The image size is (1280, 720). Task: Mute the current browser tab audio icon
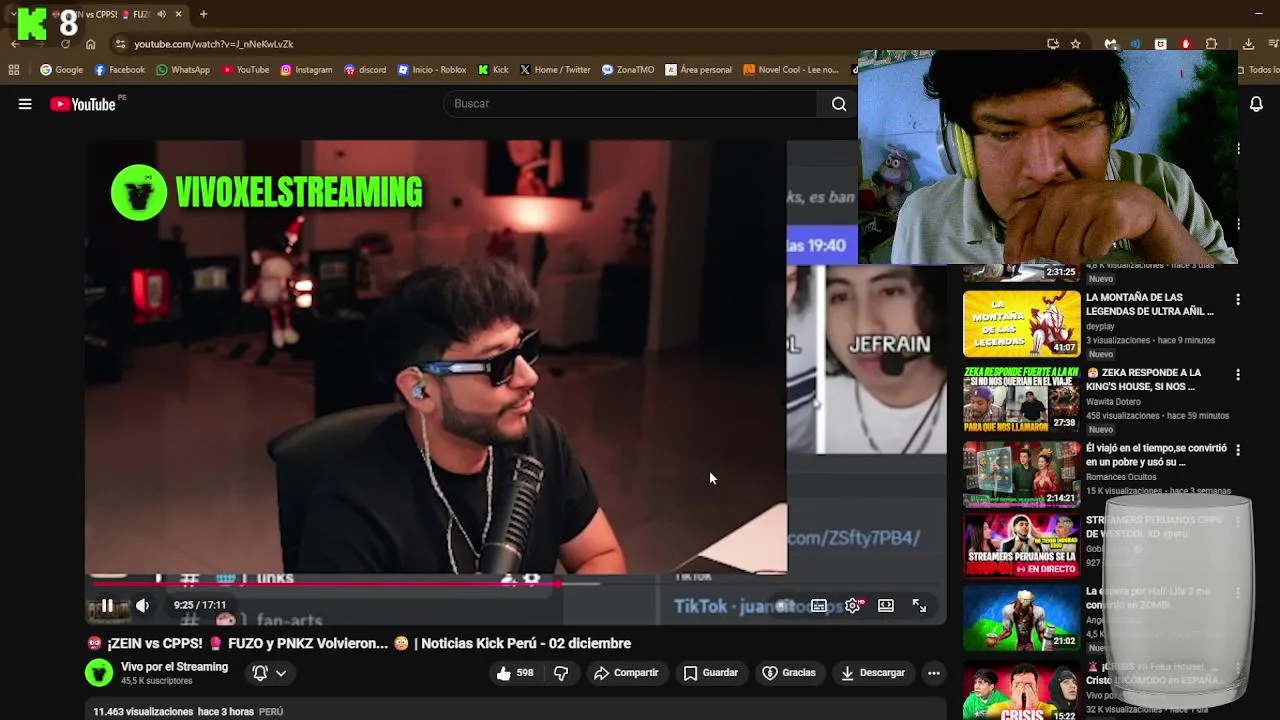point(161,14)
